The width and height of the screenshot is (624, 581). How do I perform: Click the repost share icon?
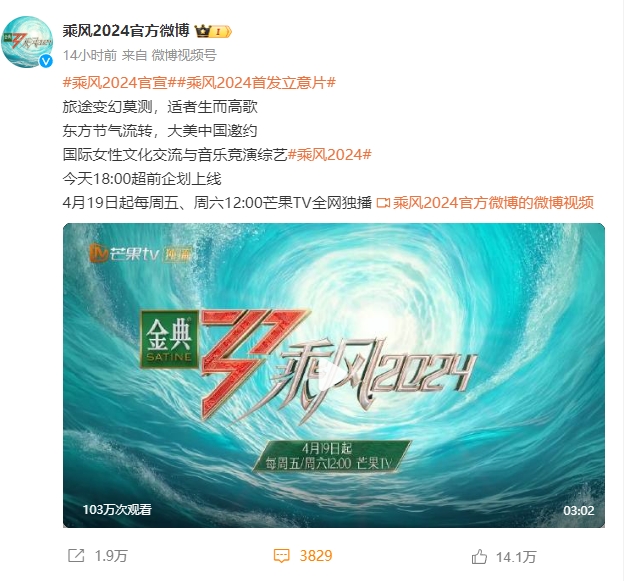coord(76,556)
